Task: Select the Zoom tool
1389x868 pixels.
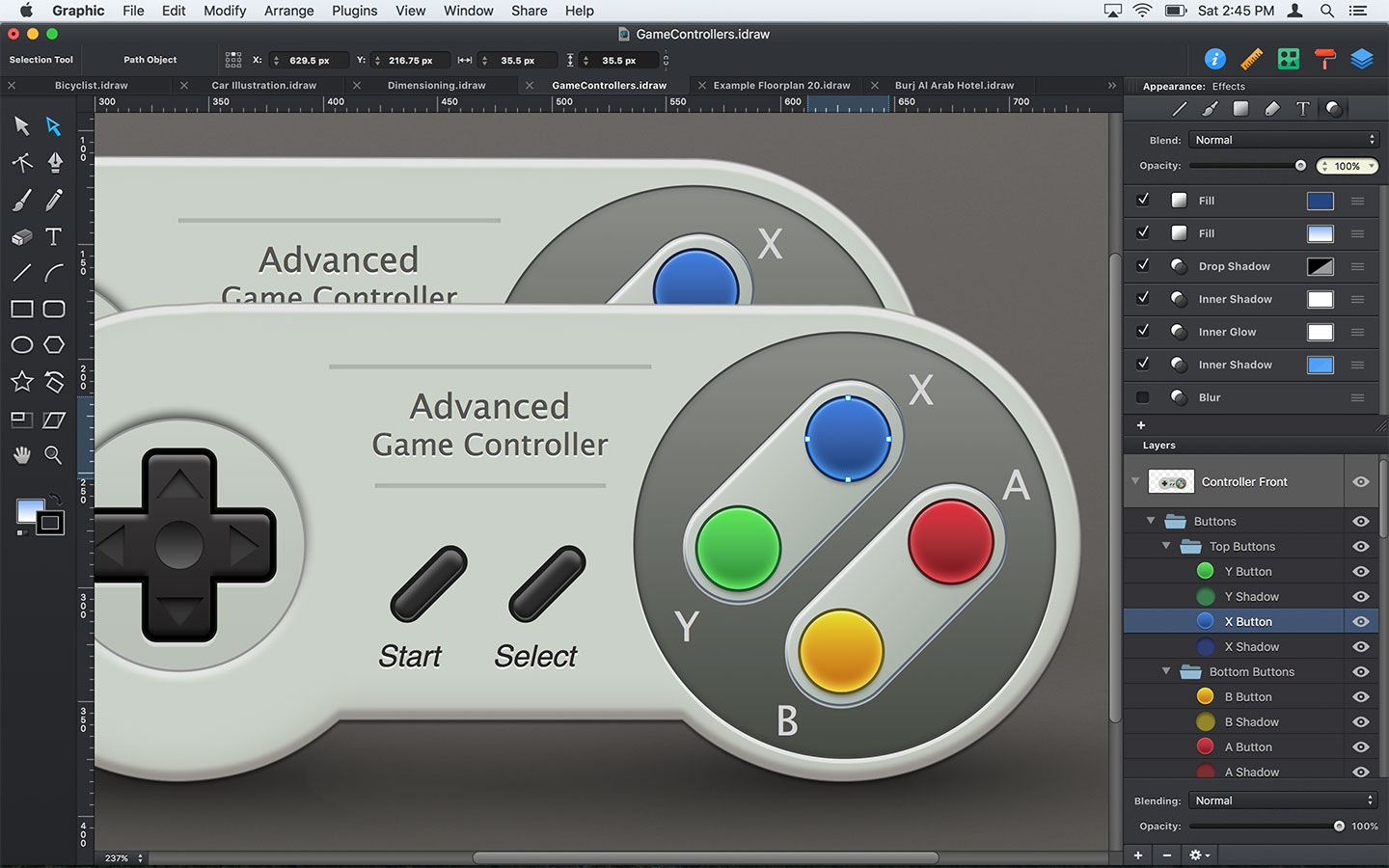Action: coord(54,454)
